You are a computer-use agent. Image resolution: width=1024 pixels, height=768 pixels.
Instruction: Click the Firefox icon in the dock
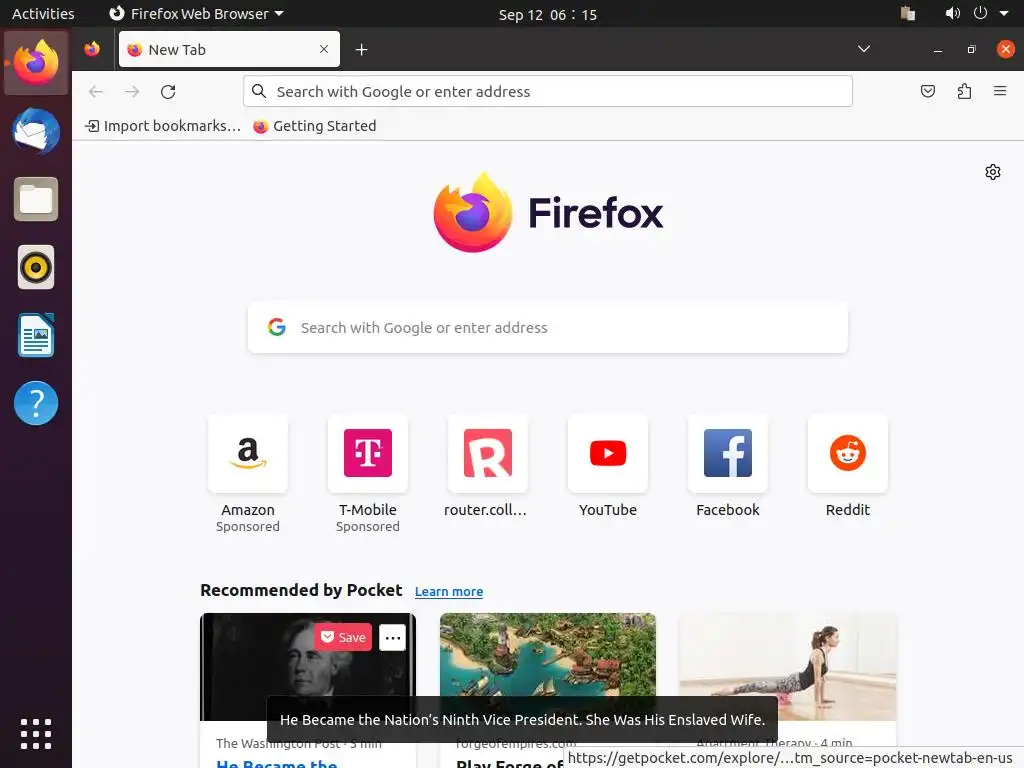click(36, 63)
